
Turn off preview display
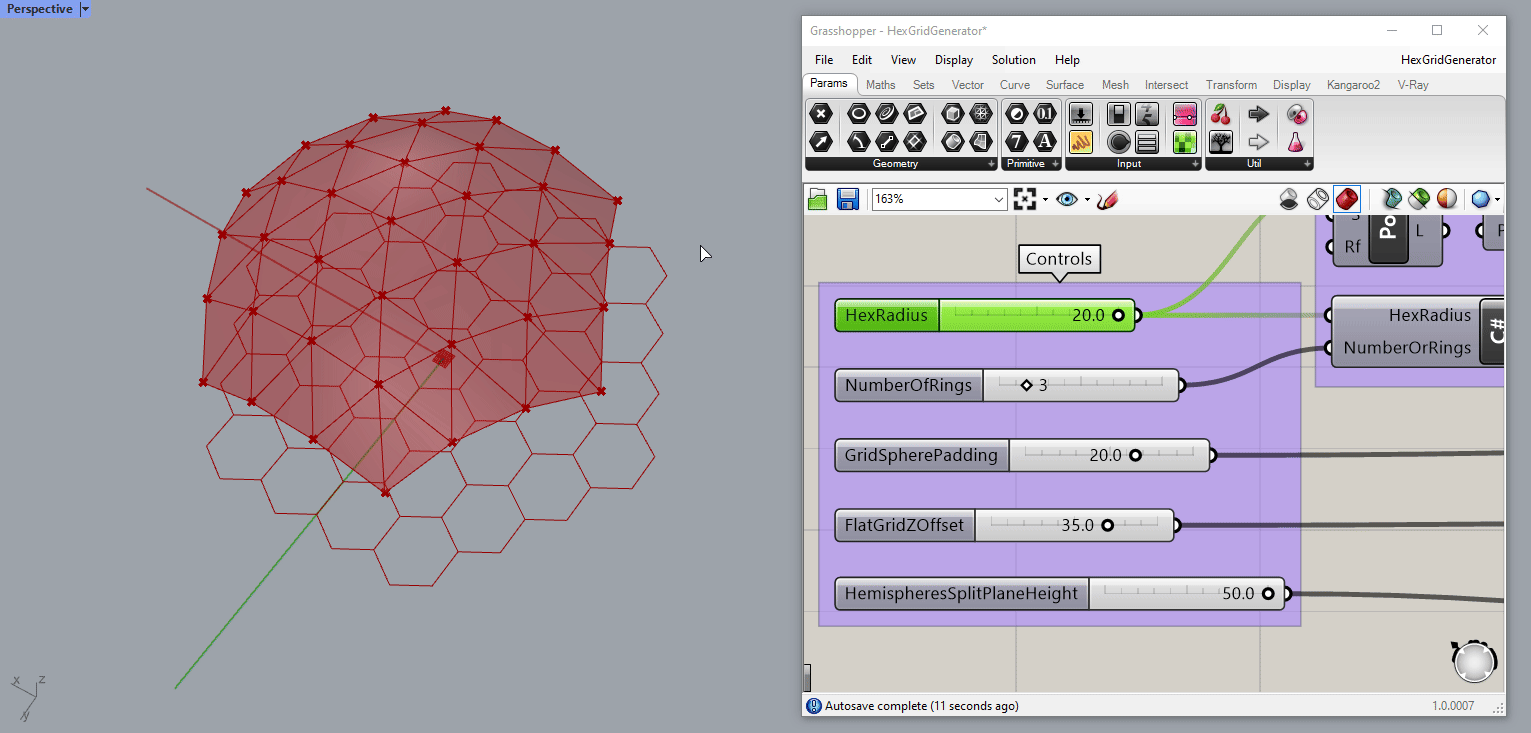coord(1290,199)
